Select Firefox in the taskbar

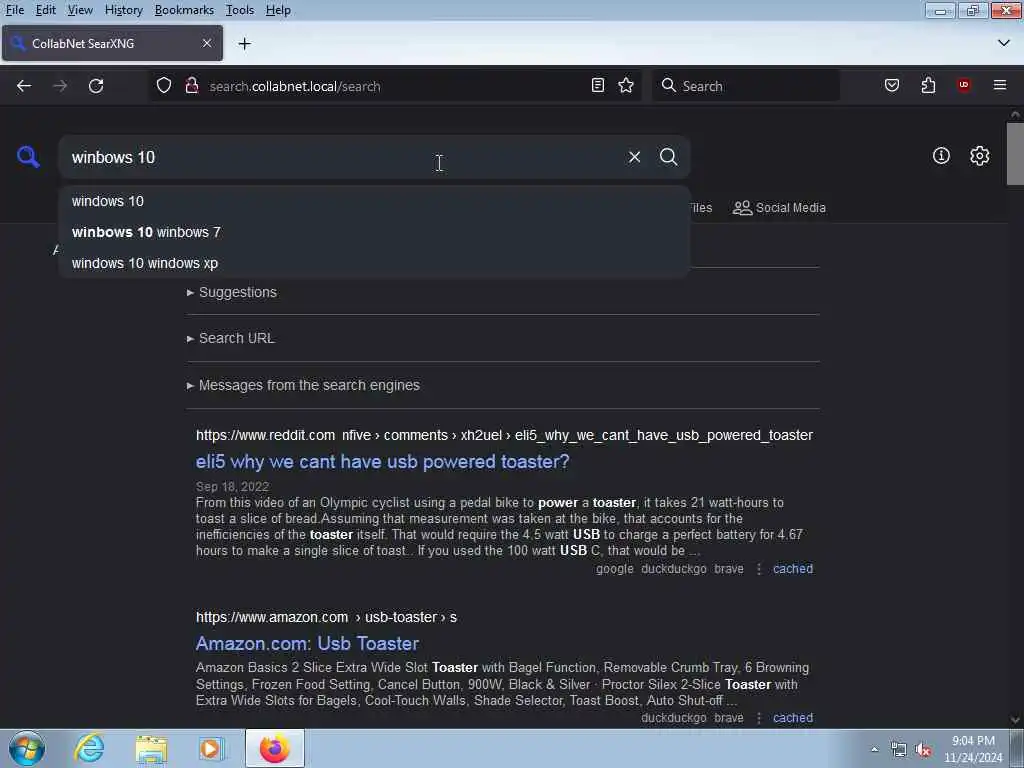[x=275, y=748]
